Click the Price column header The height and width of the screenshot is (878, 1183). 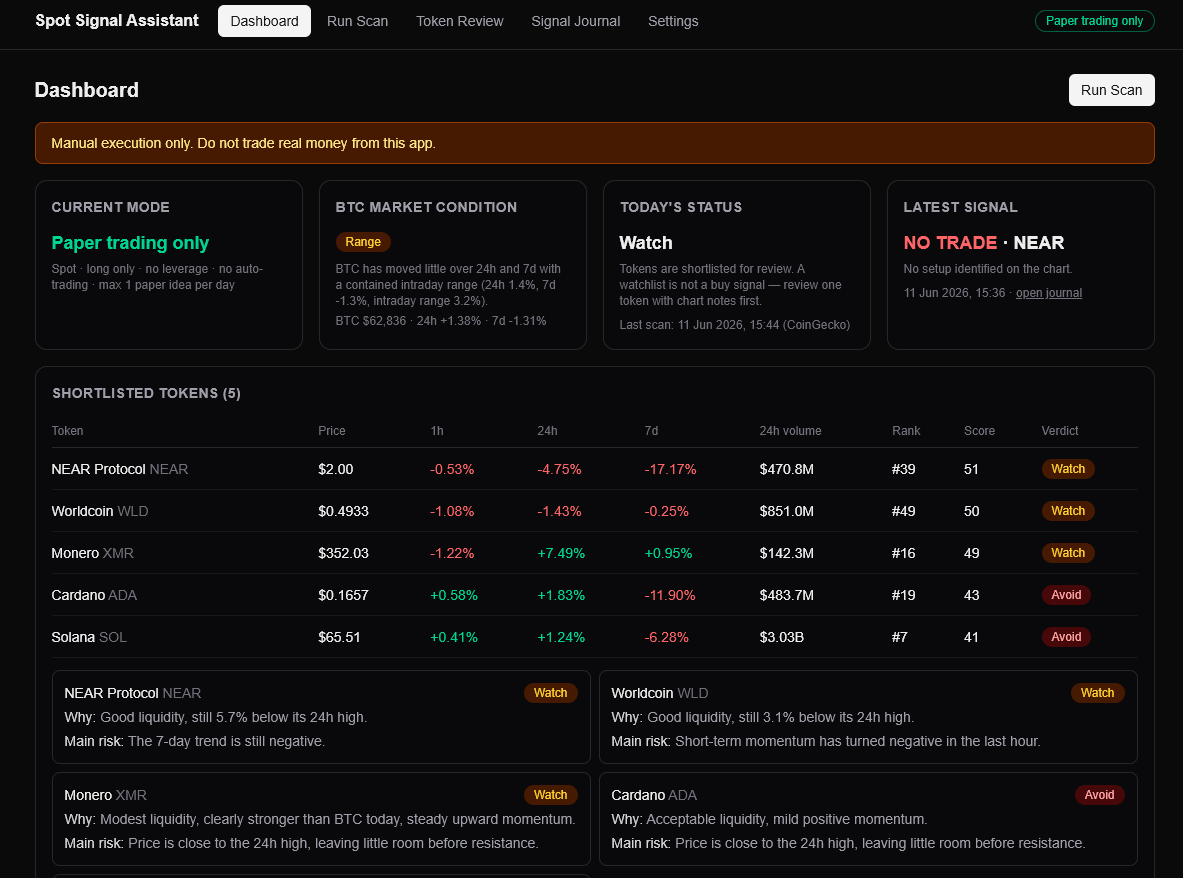click(x=332, y=431)
